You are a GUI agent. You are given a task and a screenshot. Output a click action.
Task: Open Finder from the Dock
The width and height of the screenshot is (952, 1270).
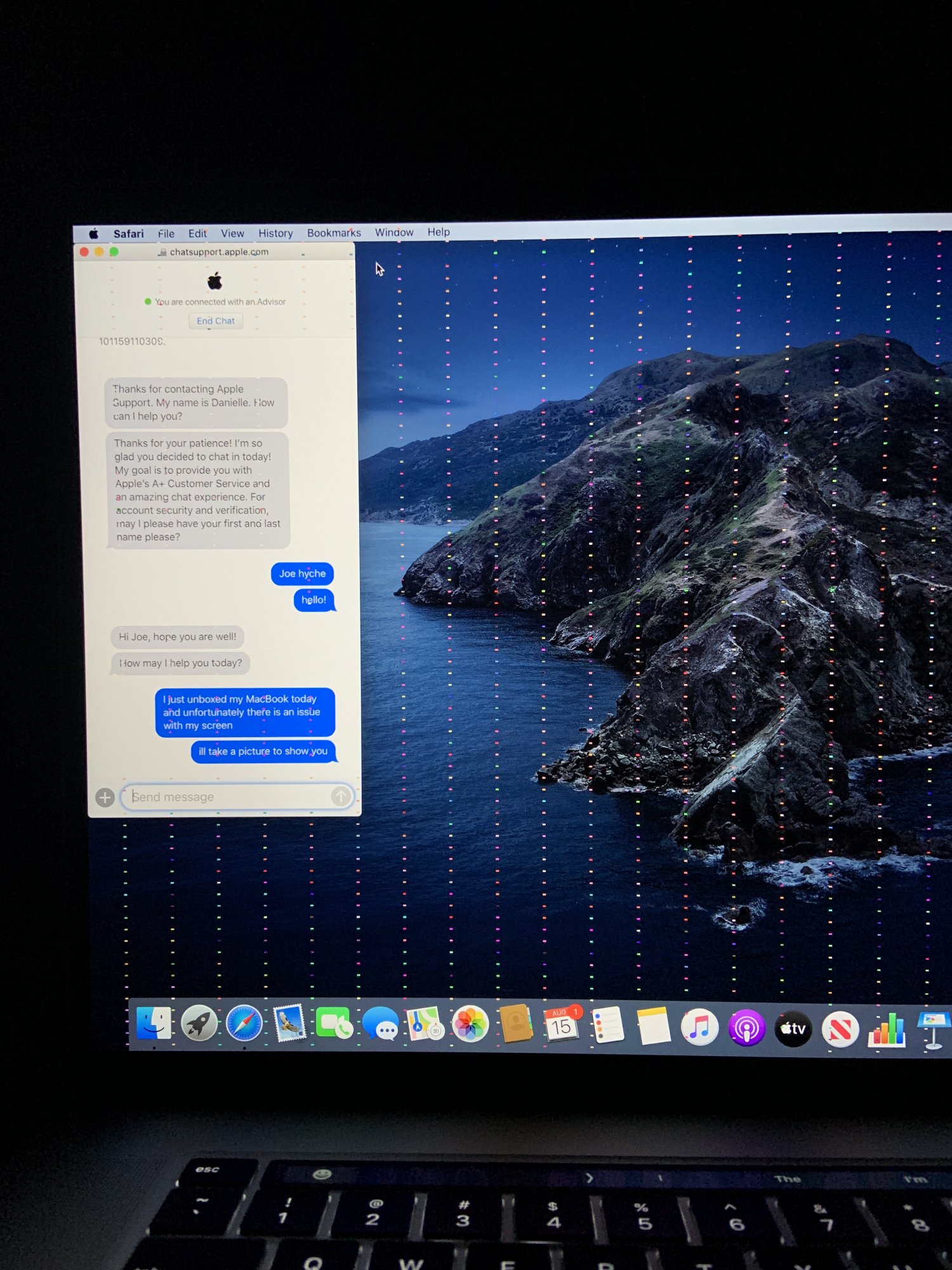click(154, 1023)
